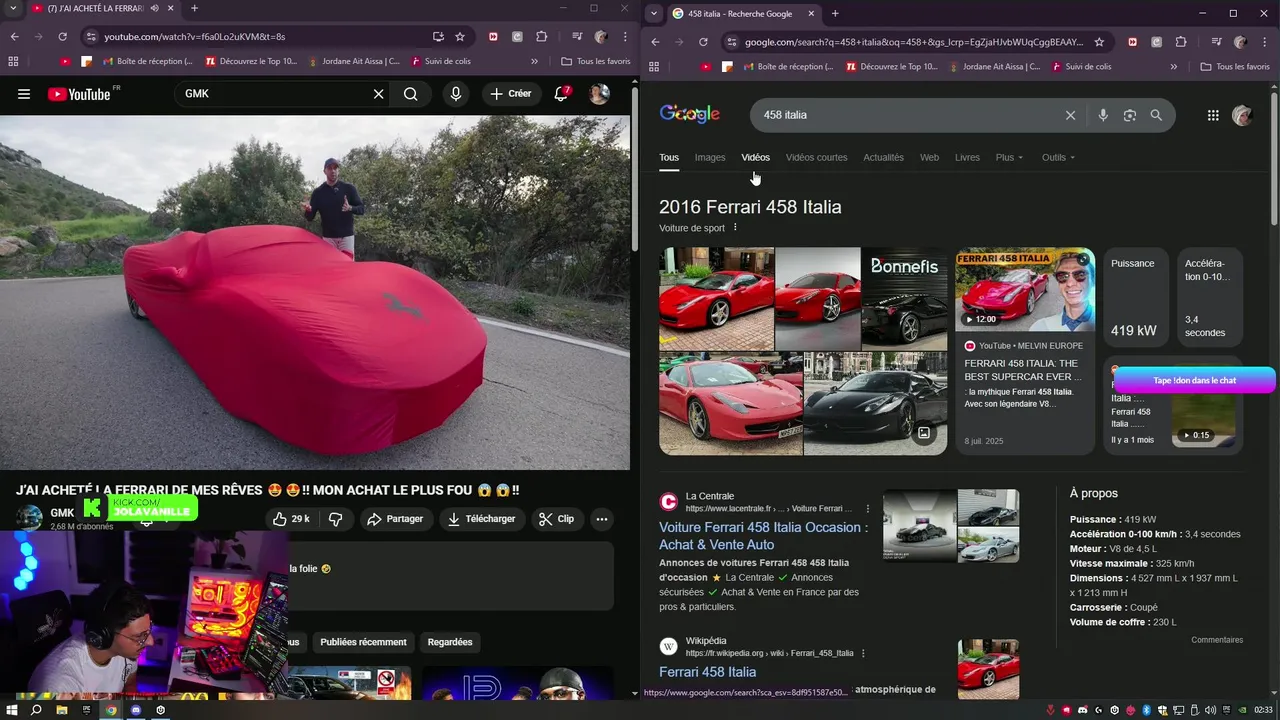The width and height of the screenshot is (1280, 720).
Task: Open extensions puzzle icon in YouTube window
Action: click(x=542, y=37)
